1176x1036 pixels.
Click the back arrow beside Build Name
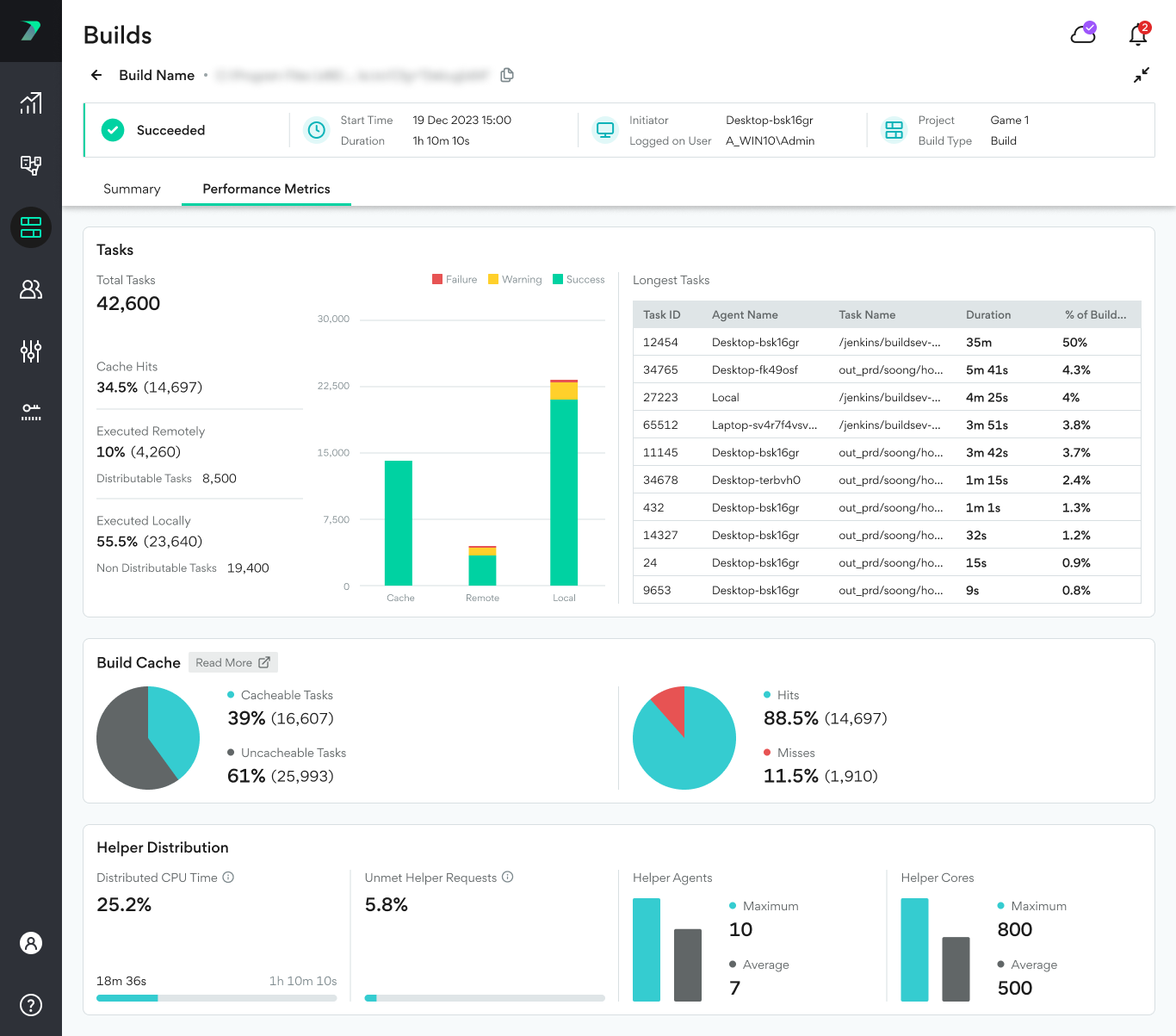click(96, 76)
